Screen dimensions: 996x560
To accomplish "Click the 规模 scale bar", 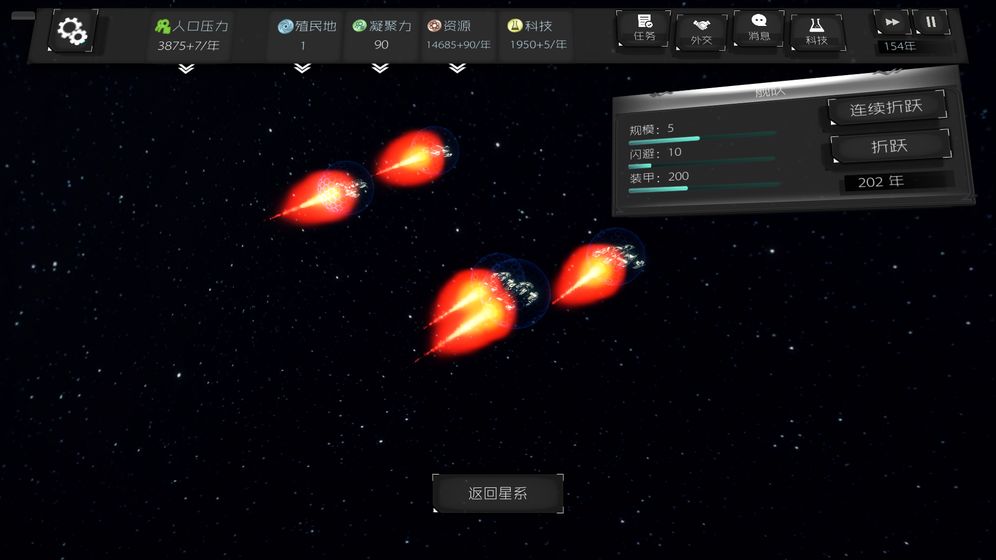I will (702, 139).
